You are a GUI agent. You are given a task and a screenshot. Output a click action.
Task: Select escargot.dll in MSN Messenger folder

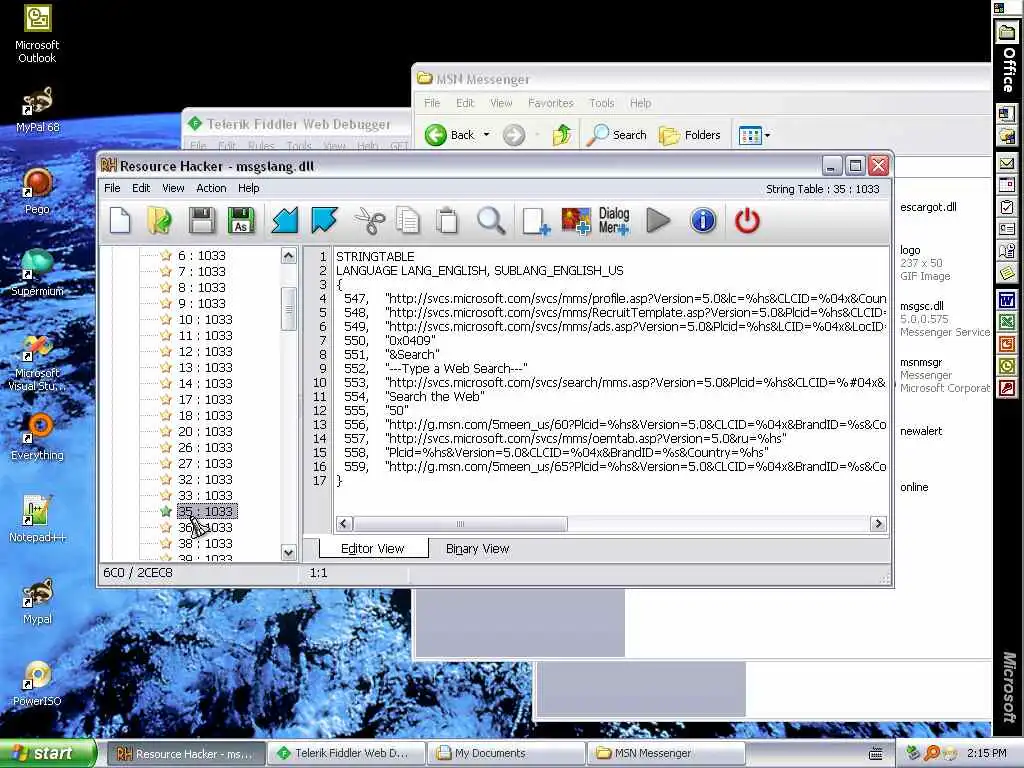pyautogui.click(x=928, y=207)
